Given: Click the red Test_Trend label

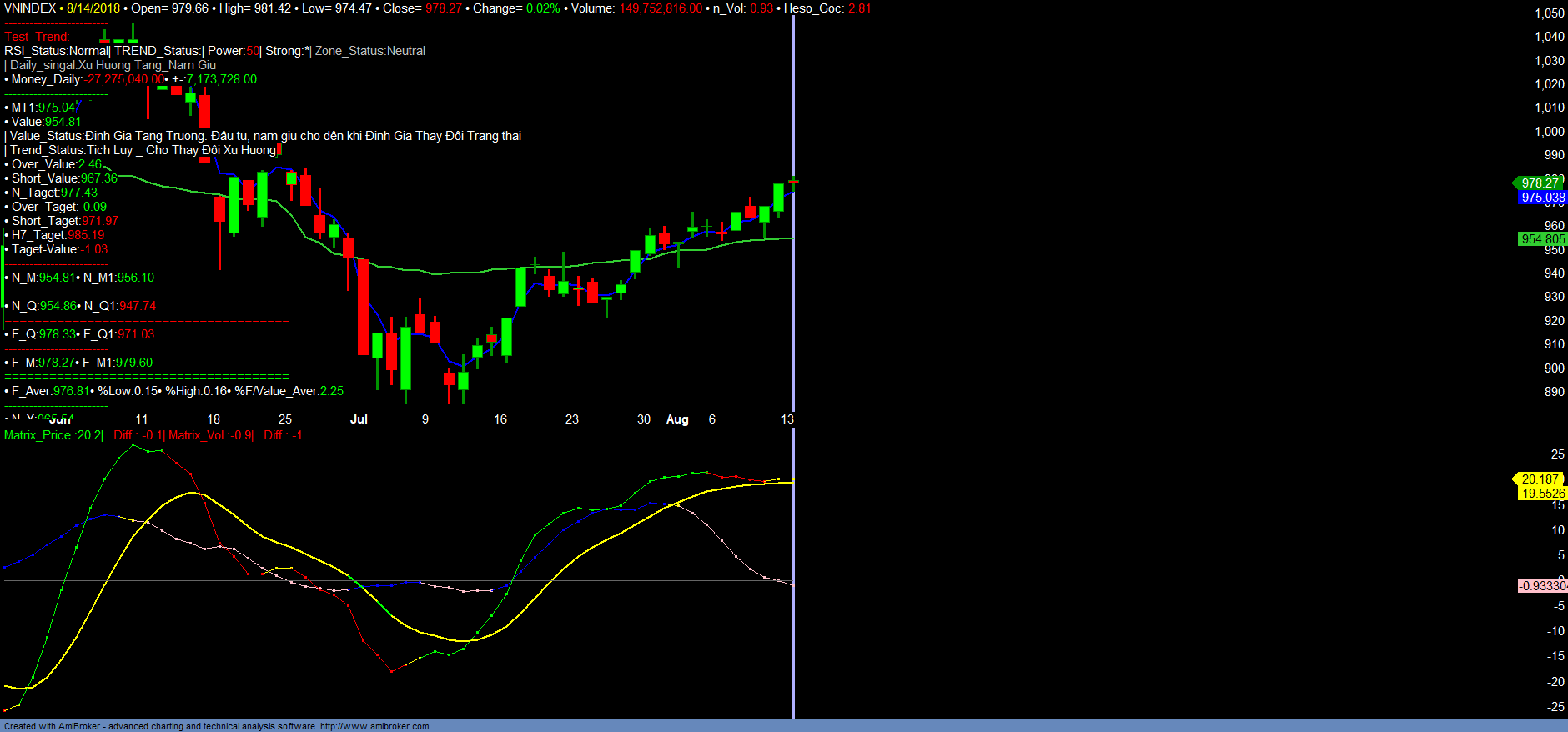Looking at the screenshot, I should coord(37,37).
